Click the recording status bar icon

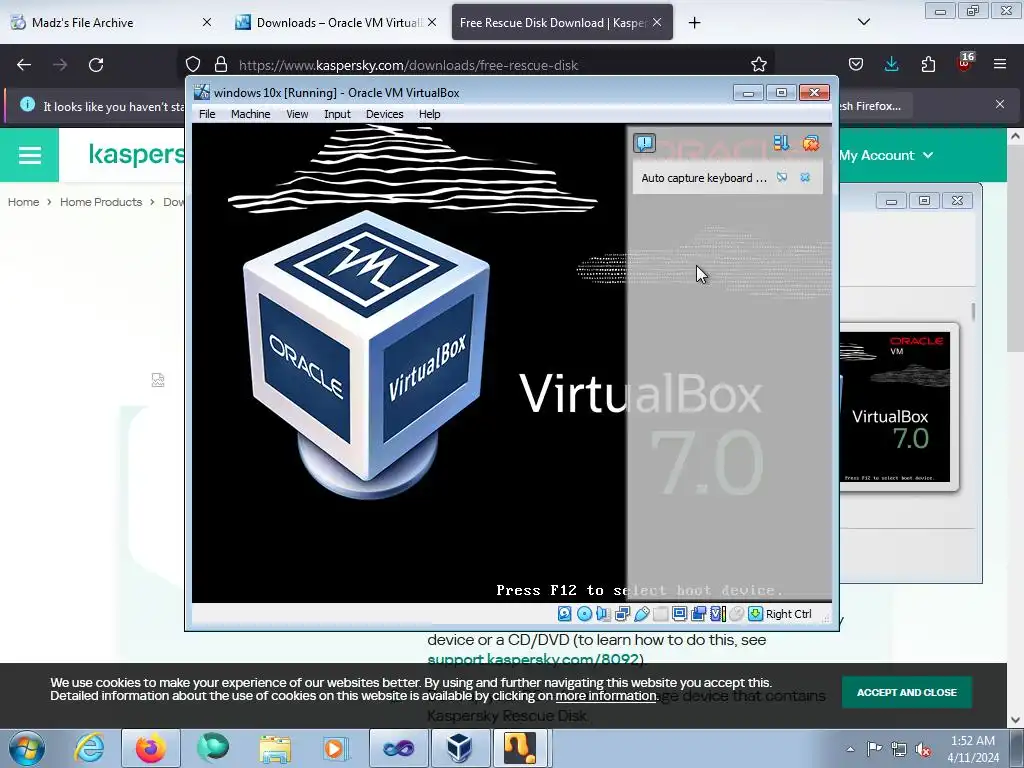pyautogui.click(x=699, y=614)
